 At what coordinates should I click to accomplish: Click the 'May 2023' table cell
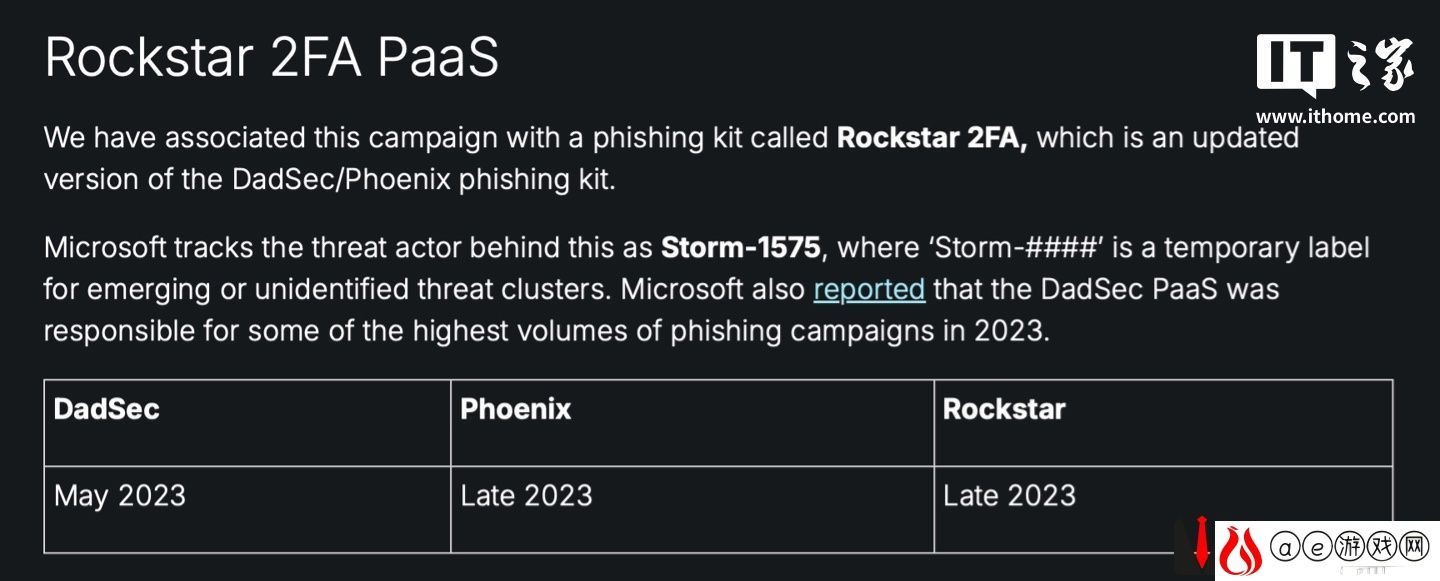point(120,496)
